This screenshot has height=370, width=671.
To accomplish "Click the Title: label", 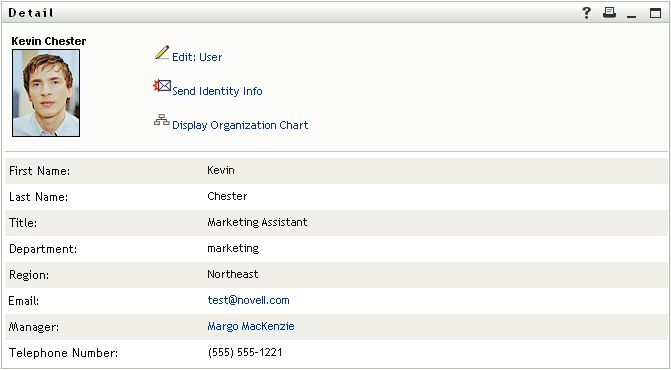I will point(23,223).
